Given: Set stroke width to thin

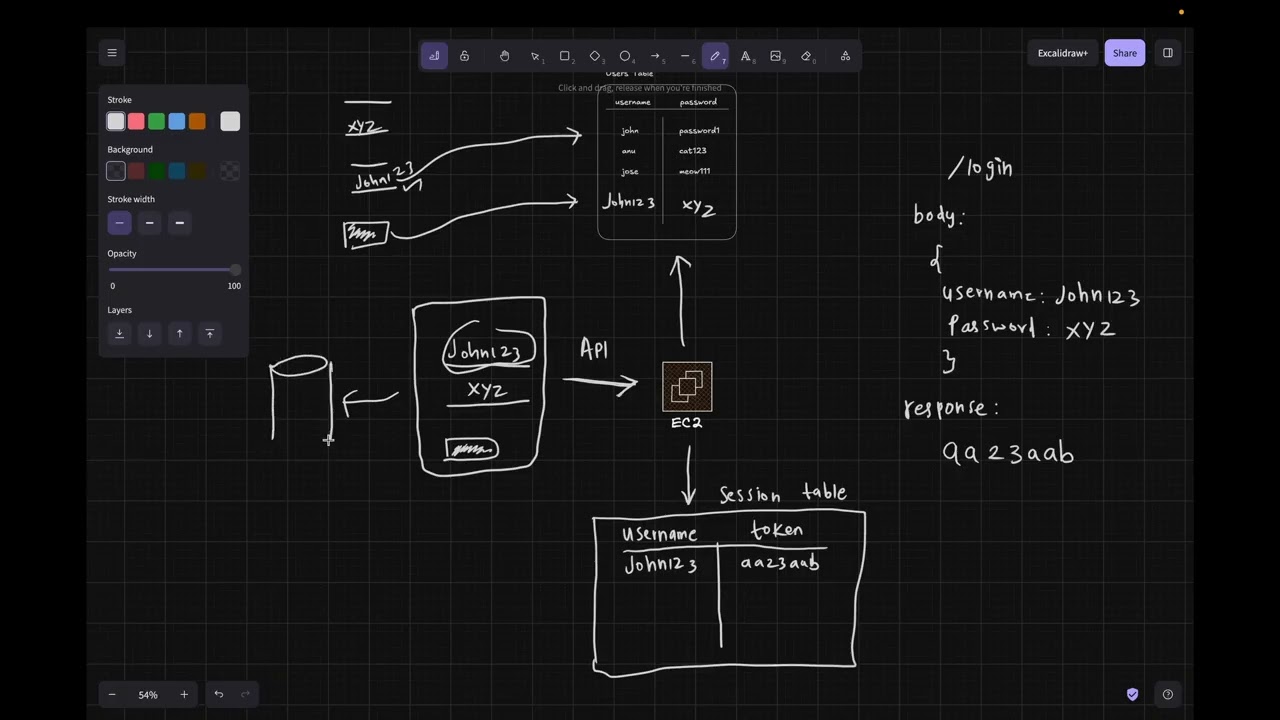Looking at the screenshot, I should pos(119,222).
